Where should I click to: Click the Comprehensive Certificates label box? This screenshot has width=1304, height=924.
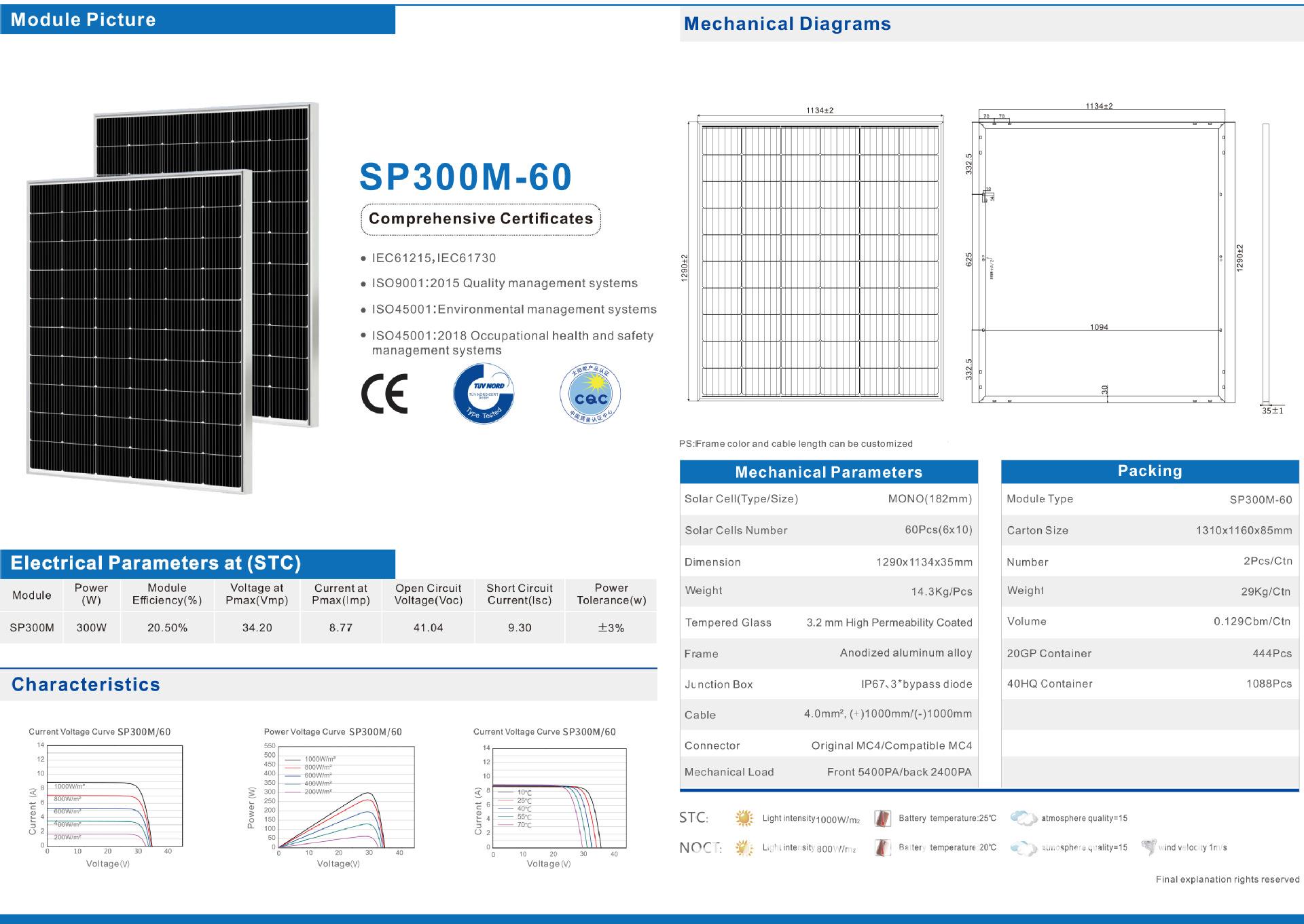click(x=480, y=219)
